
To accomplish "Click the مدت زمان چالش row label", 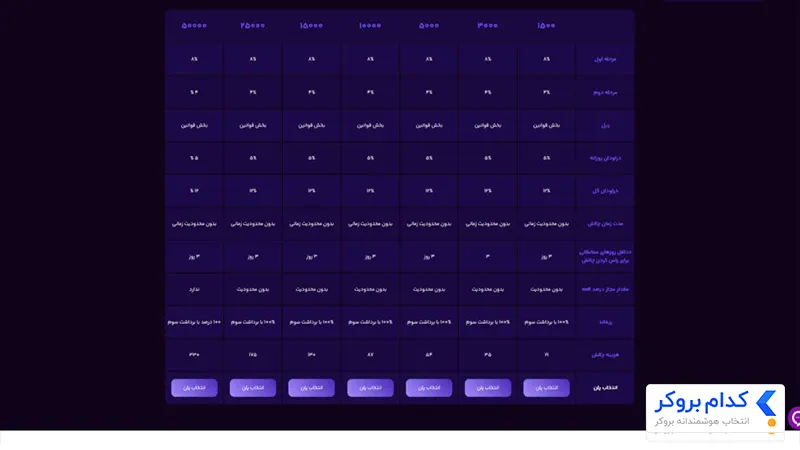I will tap(605, 224).
